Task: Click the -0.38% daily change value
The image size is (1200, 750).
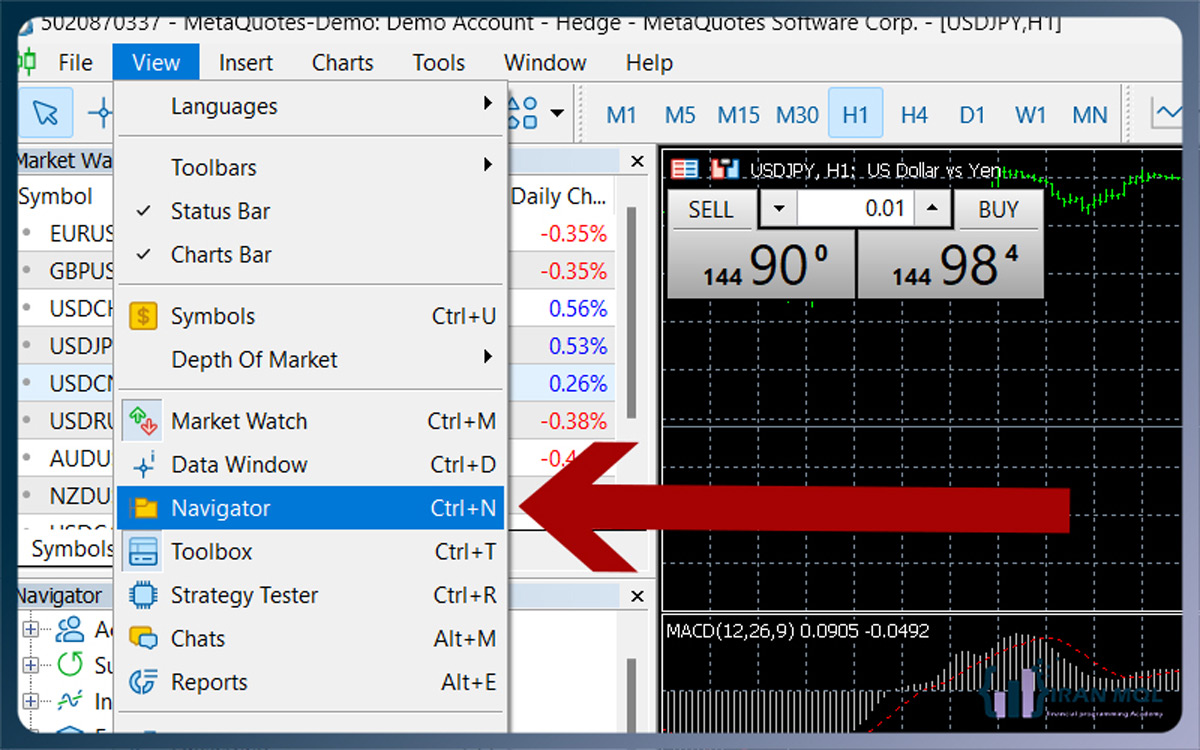Action: point(574,421)
